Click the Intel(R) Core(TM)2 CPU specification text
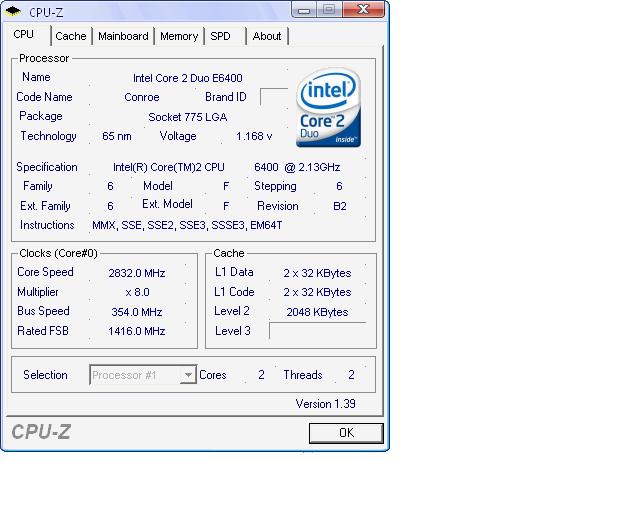The height and width of the screenshot is (512, 640). (x=169, y=167)
